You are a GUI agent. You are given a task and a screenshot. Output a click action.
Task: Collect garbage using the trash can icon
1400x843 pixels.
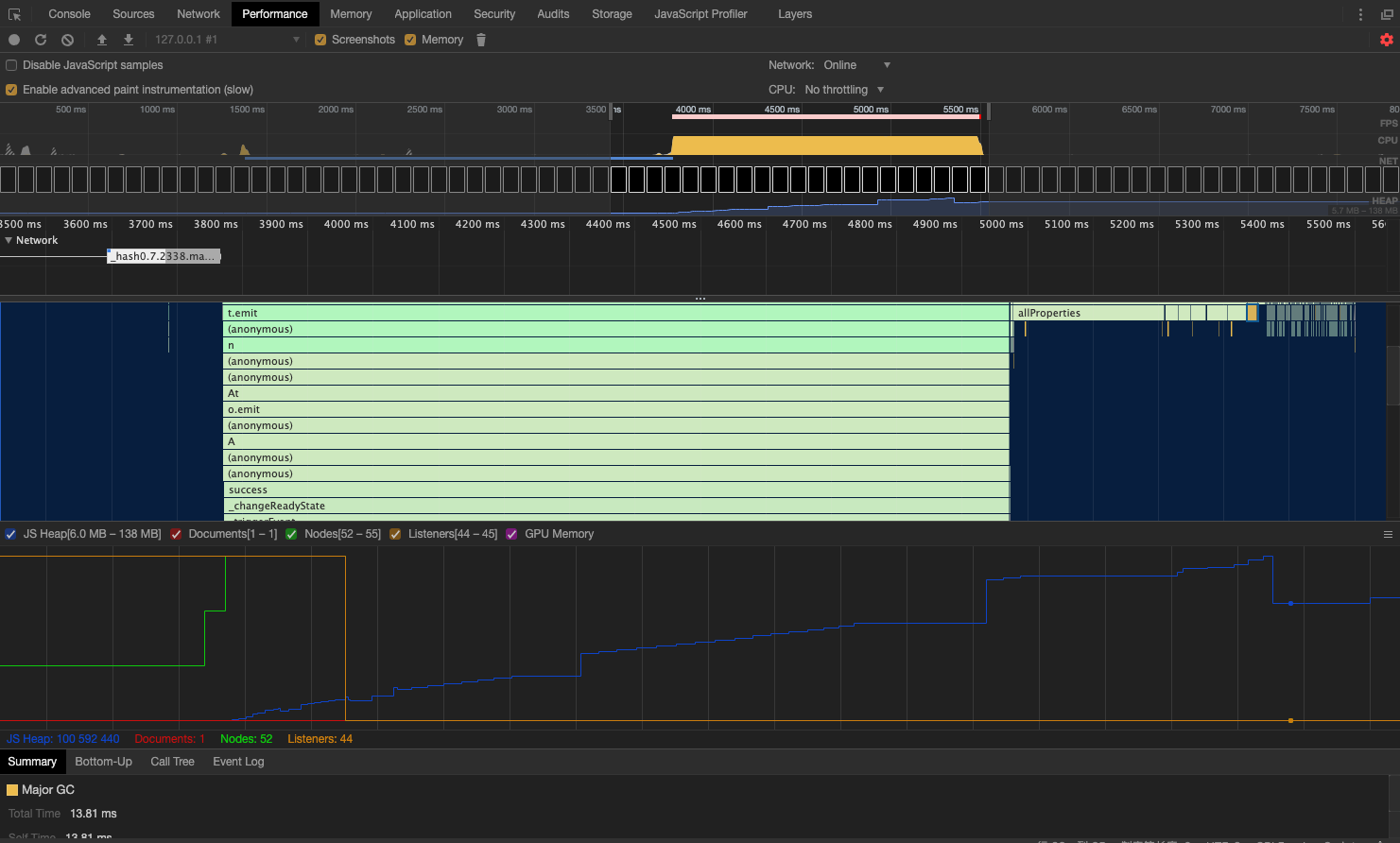(x=481, y=40)
